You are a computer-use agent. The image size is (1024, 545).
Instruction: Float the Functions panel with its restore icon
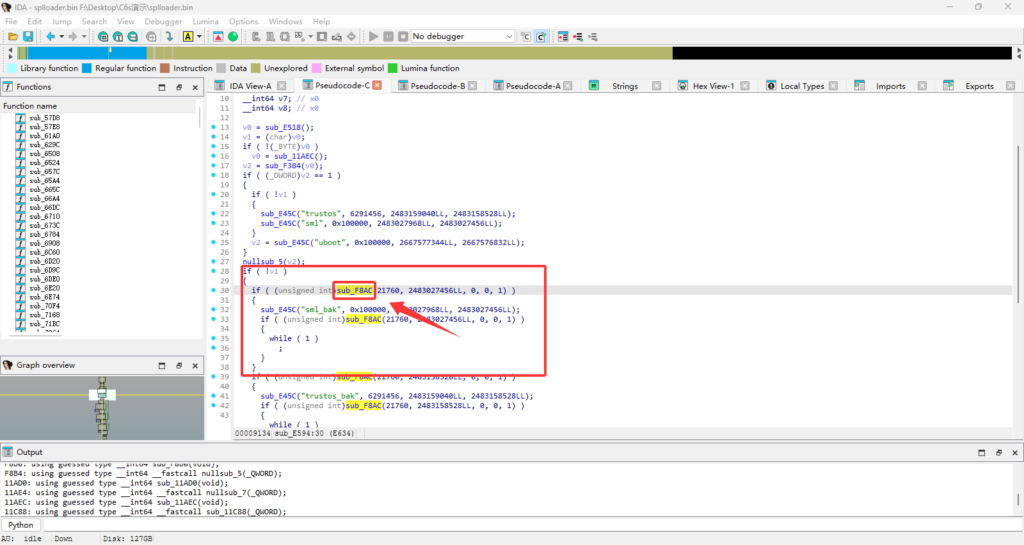[x=179, y=87]
